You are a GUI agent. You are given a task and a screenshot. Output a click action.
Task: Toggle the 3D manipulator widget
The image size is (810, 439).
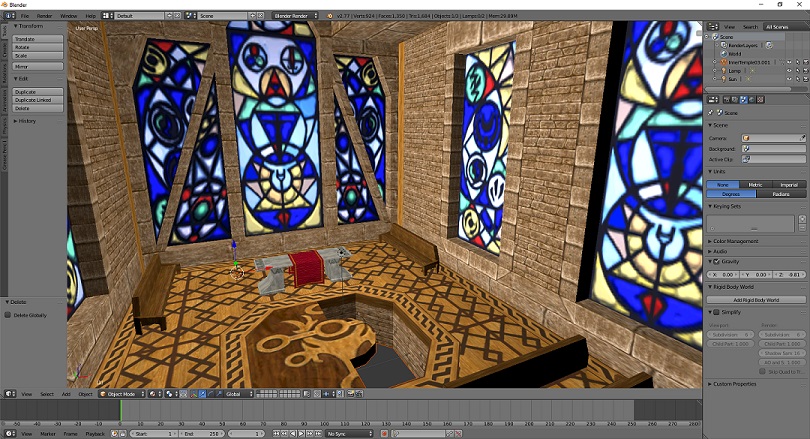[x=193, y=394]
